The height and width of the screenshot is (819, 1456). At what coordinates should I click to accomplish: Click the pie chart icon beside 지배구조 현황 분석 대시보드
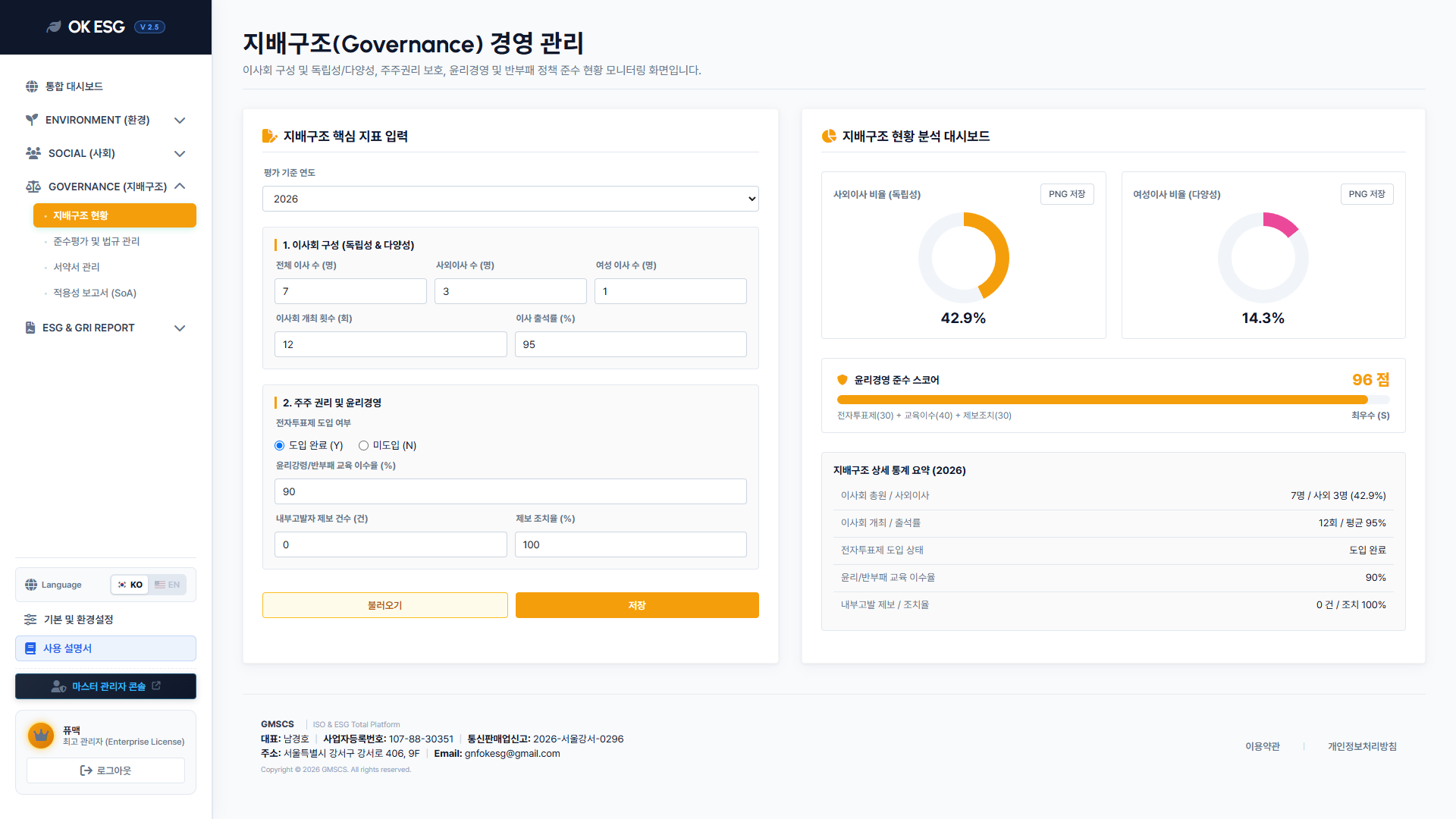829,136
